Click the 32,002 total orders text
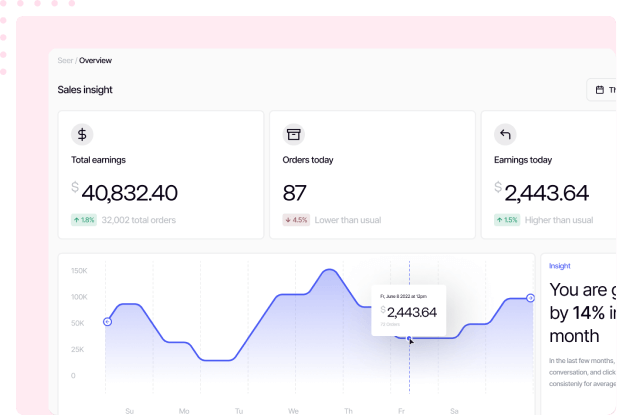The image size is (617, 415). (139, 220)
